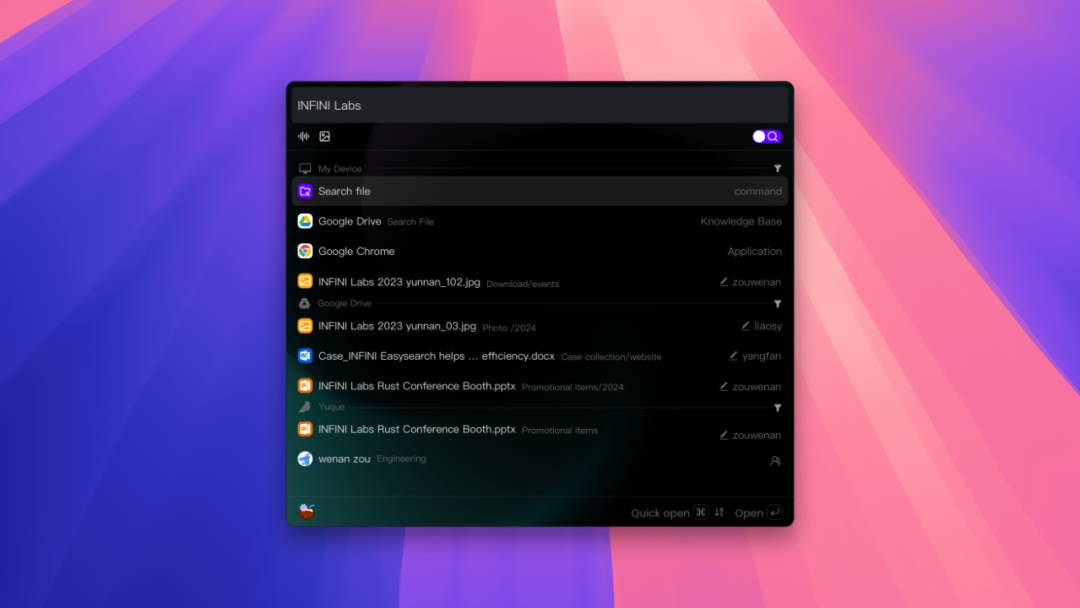
Task: Click the Quick open label
Action: pyautogui.click(x=660, y=513)
